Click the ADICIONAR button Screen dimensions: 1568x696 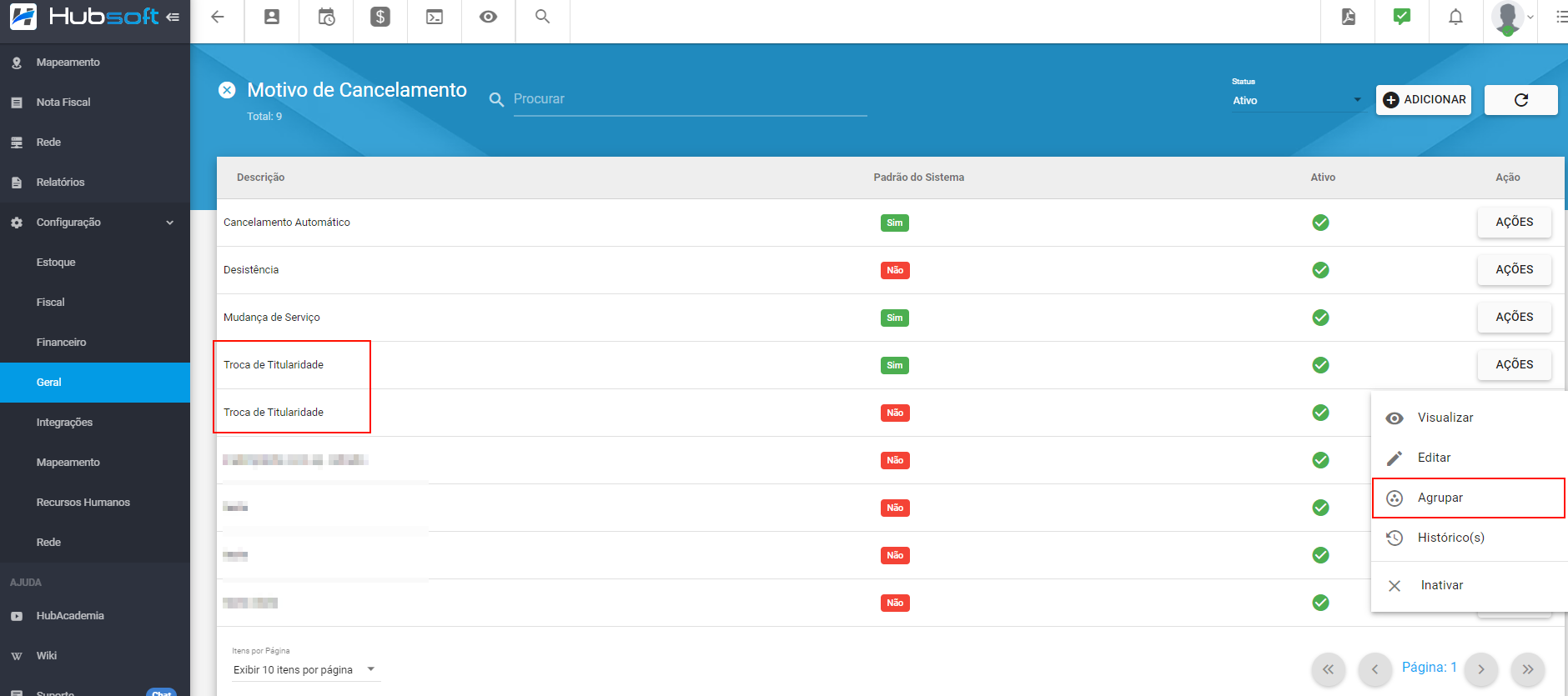click(x=1424, y=100)
